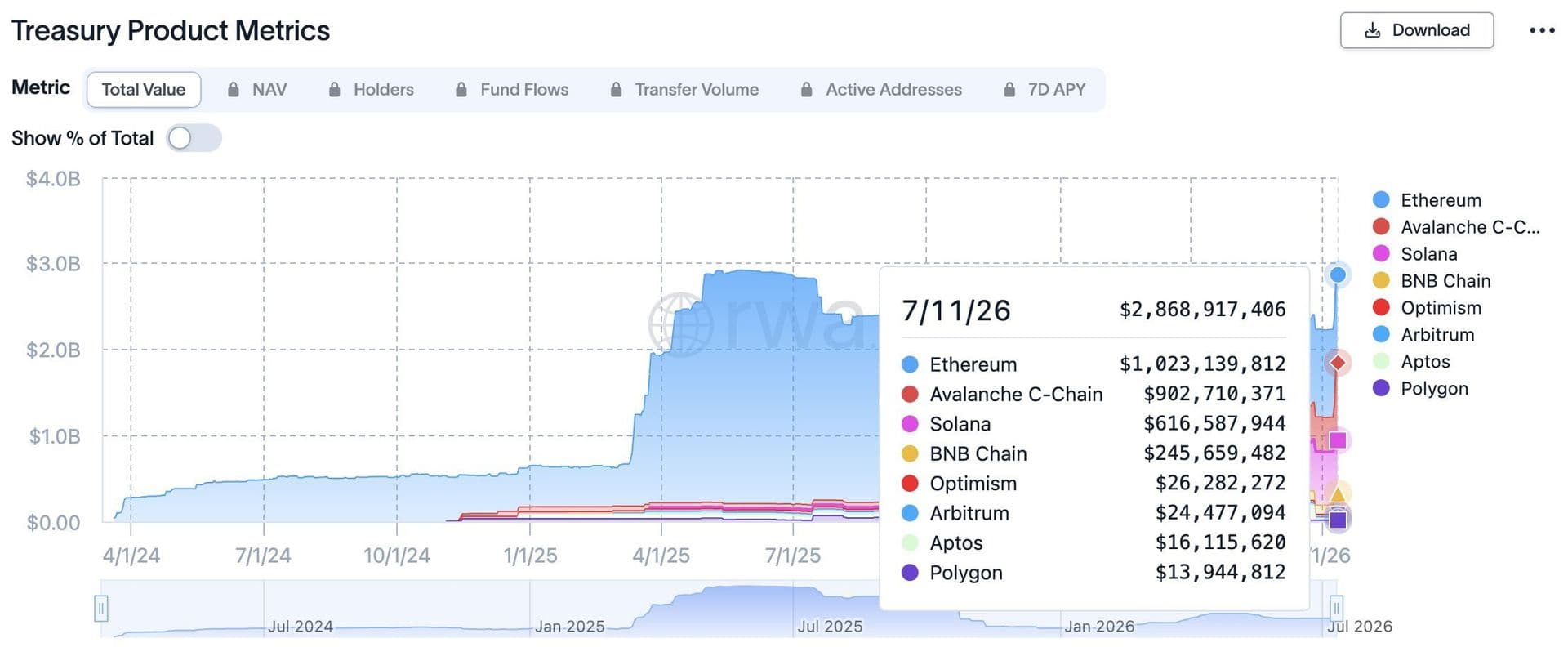Click the 10/1/24 x-axis date label
The height and width of the screenshot is (665, 1568).
tap(397, 556)
